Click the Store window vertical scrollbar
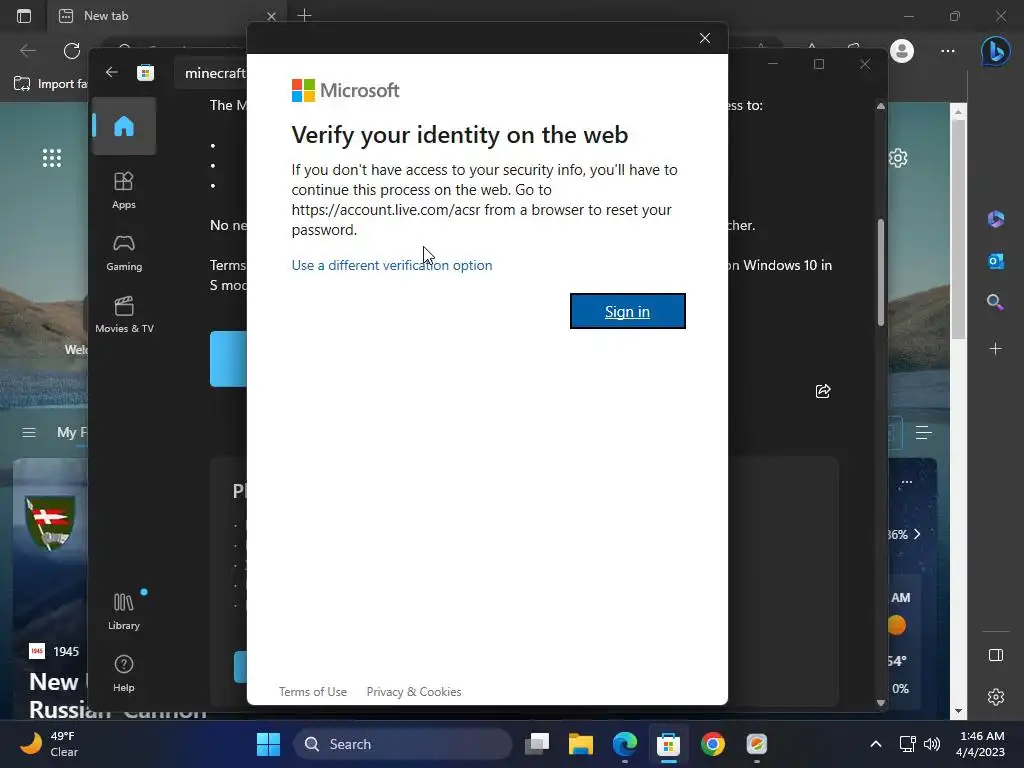 [880, 272]
